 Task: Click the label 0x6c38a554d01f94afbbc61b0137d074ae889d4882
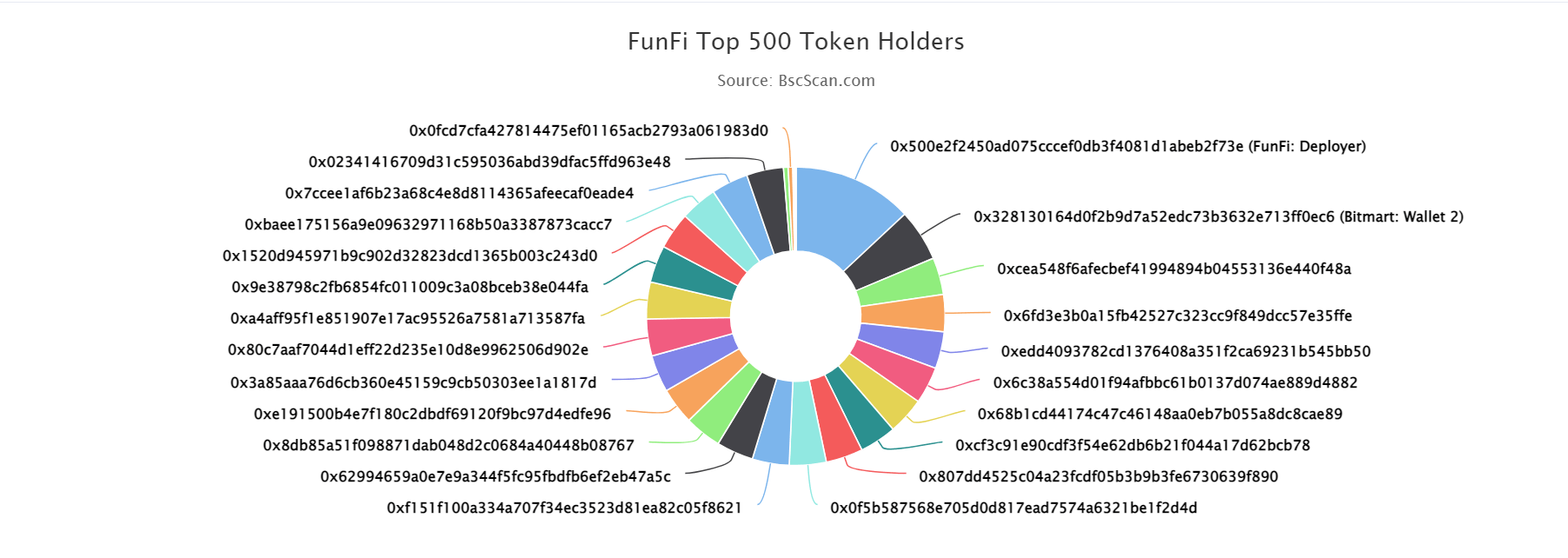tap(1175, 382)
